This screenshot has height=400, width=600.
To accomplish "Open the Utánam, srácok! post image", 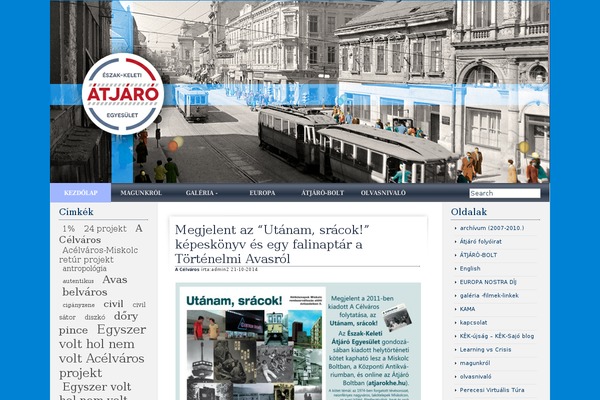I will tap(298, 341).
